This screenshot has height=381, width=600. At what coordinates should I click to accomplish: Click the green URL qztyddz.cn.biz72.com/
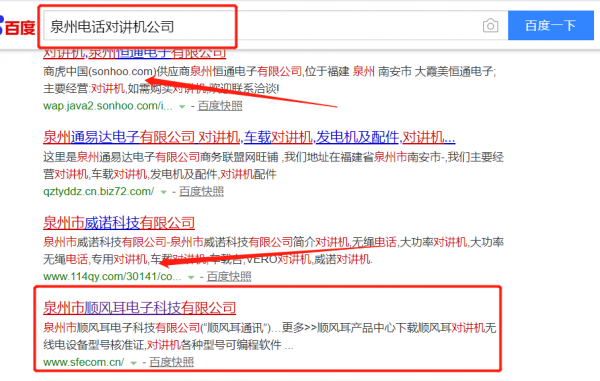point(99,191)
